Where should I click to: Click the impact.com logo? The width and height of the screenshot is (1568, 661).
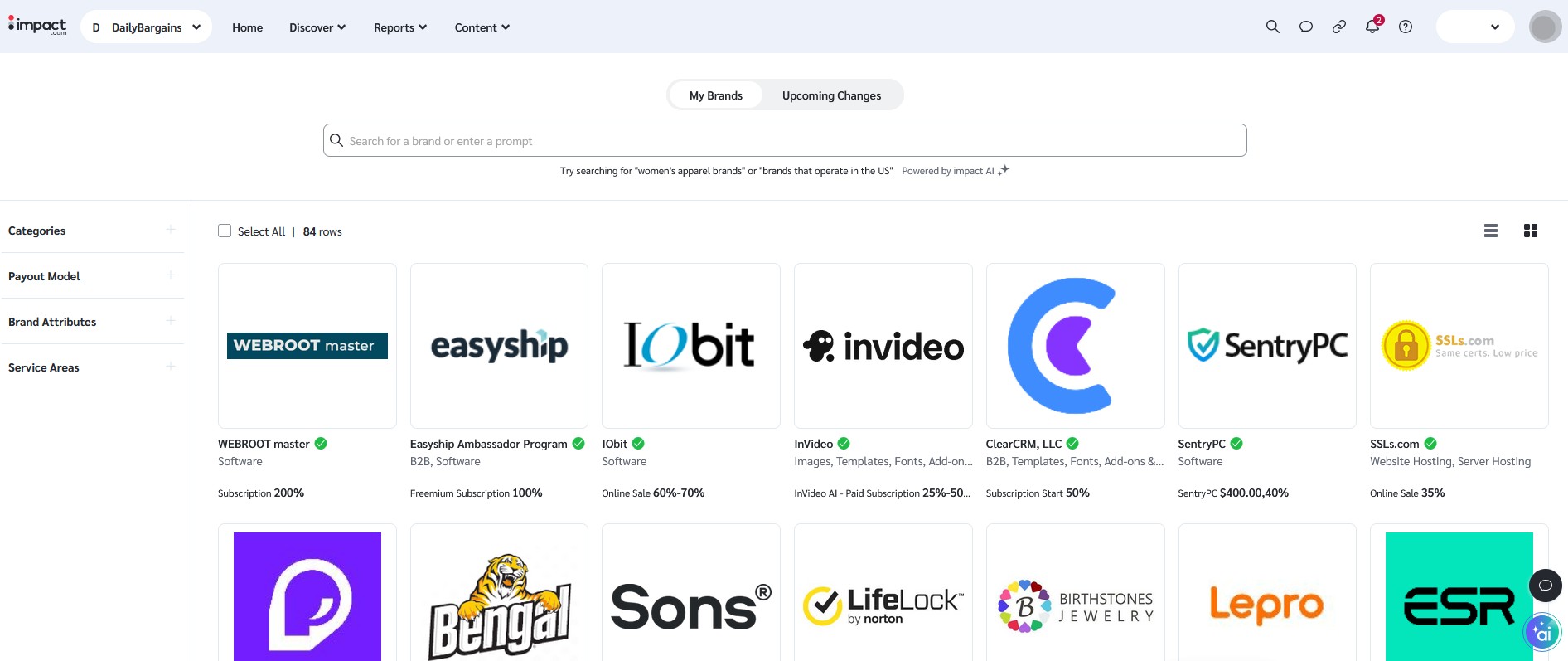[x=37, y=26]
